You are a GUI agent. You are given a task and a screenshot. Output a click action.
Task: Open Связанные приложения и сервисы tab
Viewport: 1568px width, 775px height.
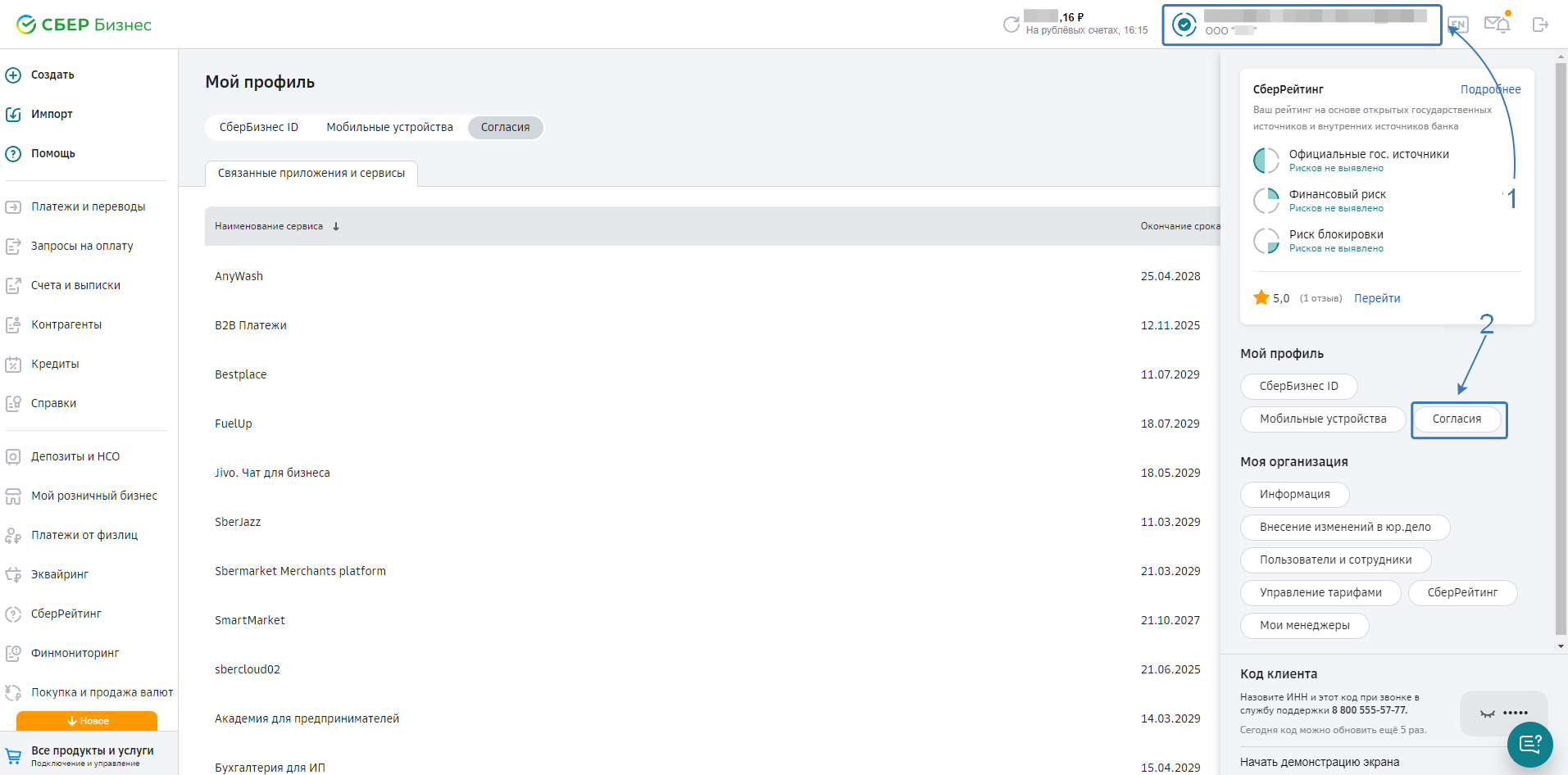pyautogui.click(x=311, y=174)
